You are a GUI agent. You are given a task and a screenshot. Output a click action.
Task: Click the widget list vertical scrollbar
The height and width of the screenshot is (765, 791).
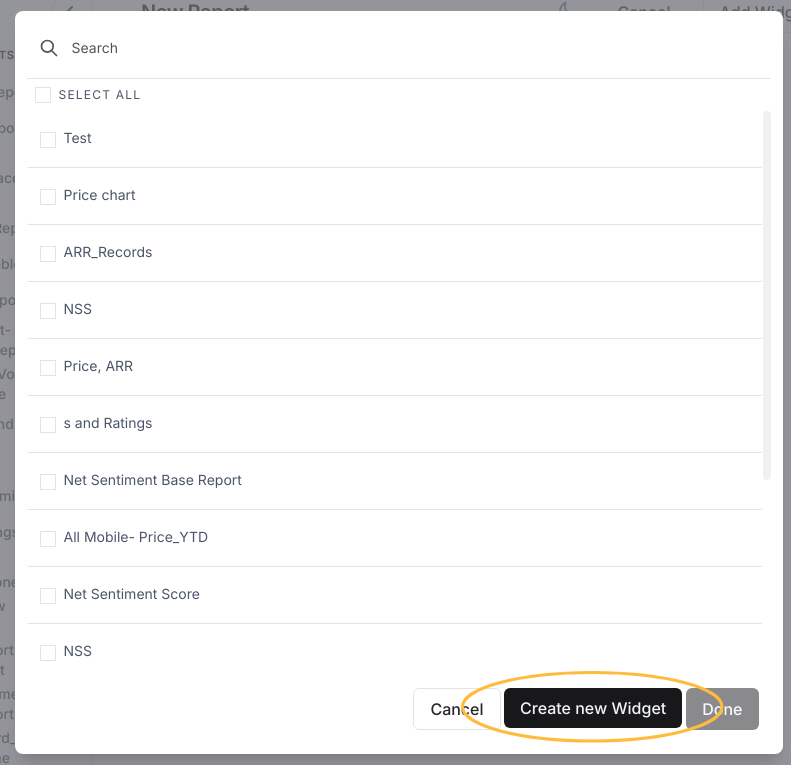[x=767, y=295]
